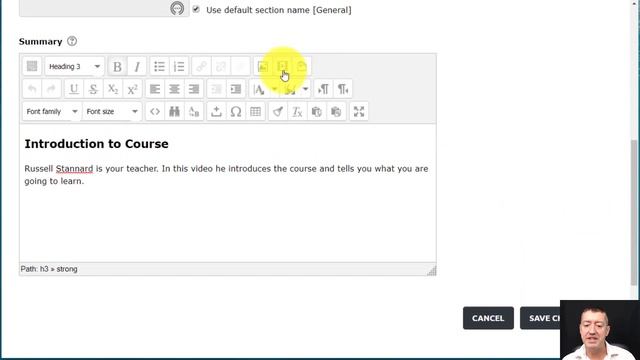Click the redo arrow icon
The image size is (640, 360).
tap(51, 89)
